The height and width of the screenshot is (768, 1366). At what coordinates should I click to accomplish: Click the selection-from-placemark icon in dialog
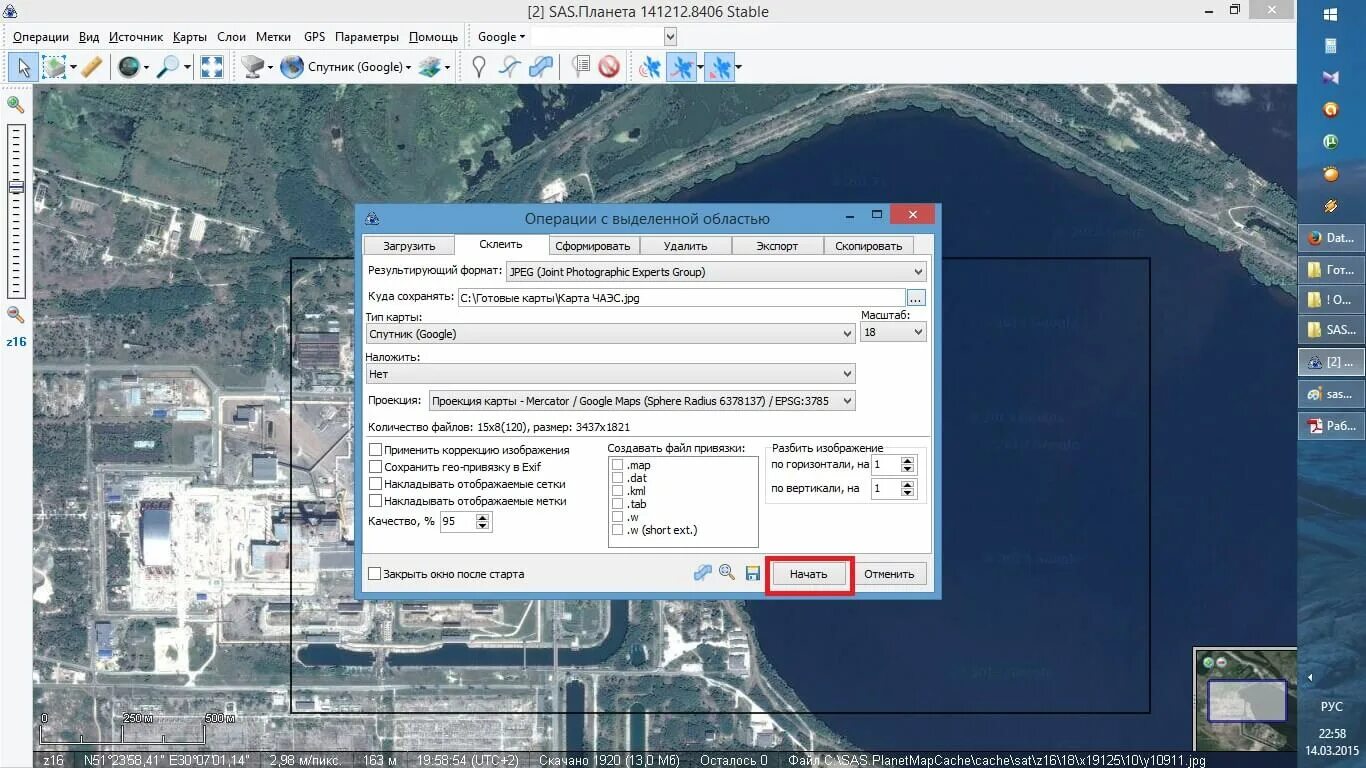click(703, 573)
